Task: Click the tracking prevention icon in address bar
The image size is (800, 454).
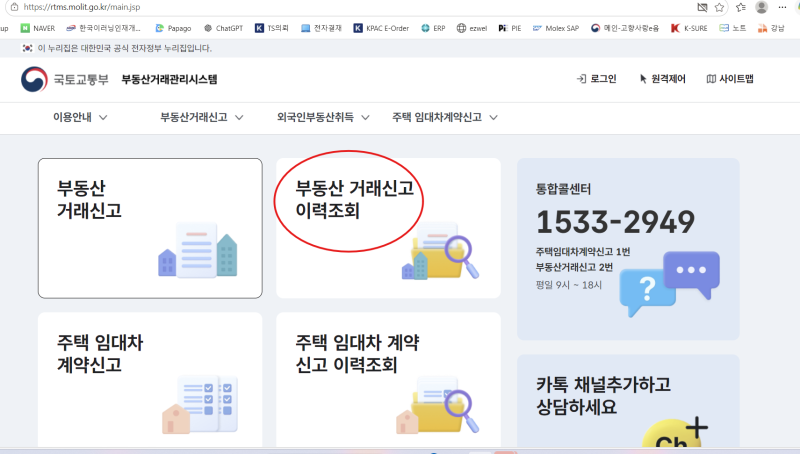Action: pyautogui.click(x=703, y=7)
